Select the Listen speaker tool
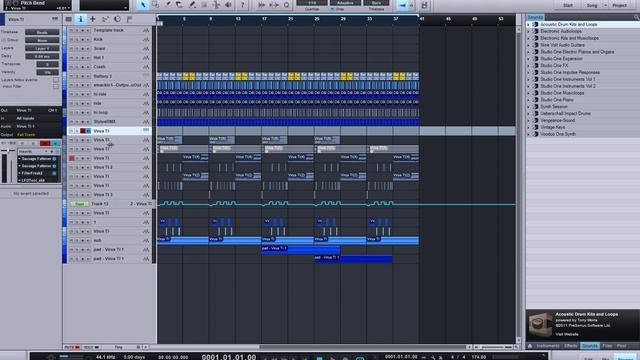This screenshot has width=640, height=360. tap(229, 5)
